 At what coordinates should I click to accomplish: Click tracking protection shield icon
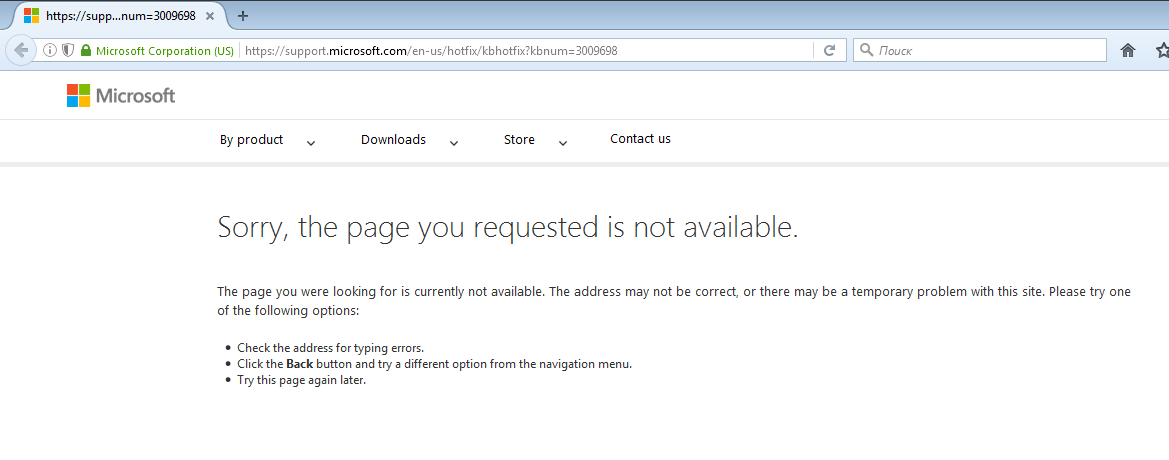point(68,51)
